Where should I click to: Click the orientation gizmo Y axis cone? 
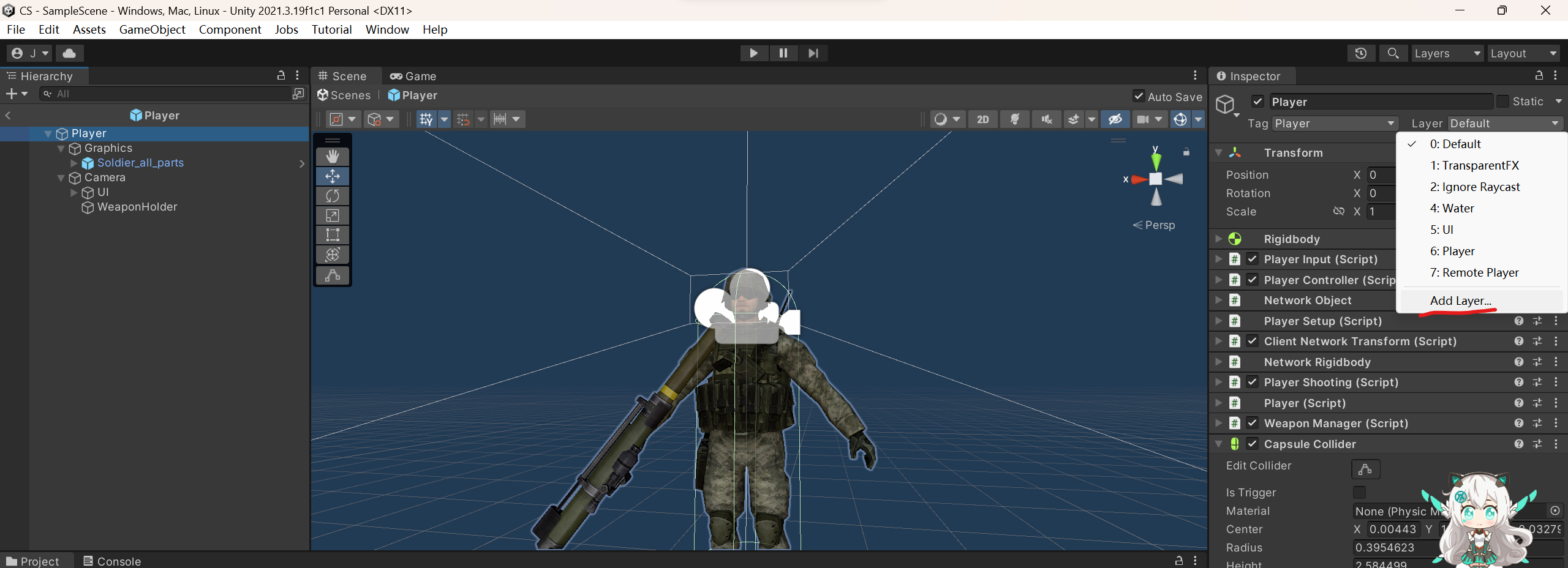(x=1156, y=161)
